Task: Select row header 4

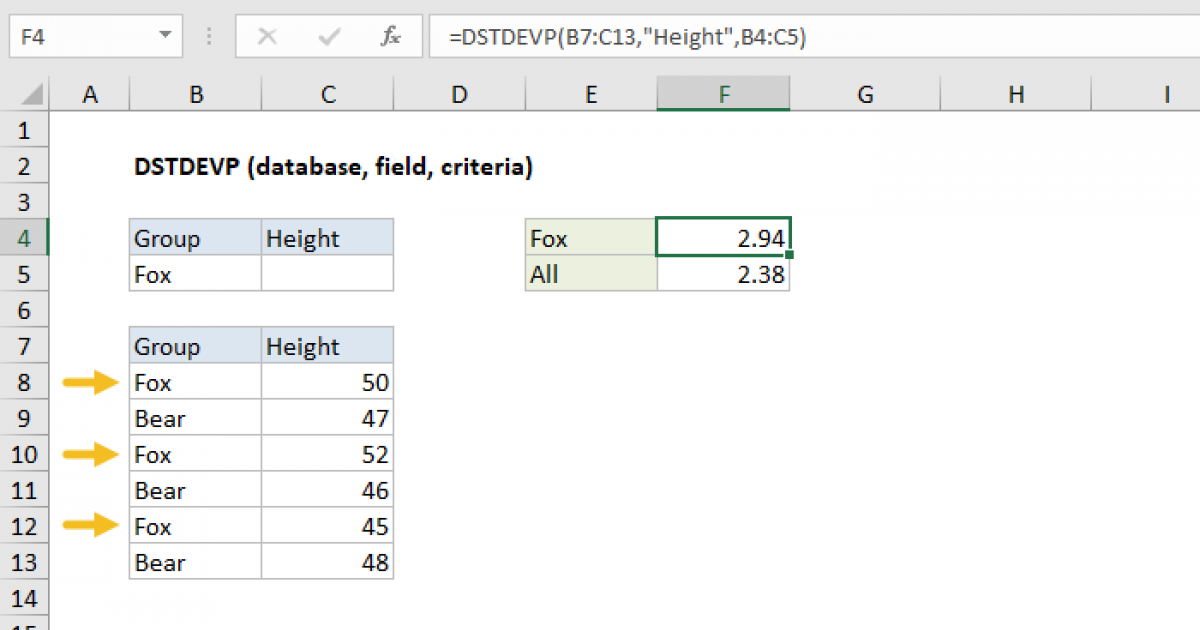Action: [25, 237]
